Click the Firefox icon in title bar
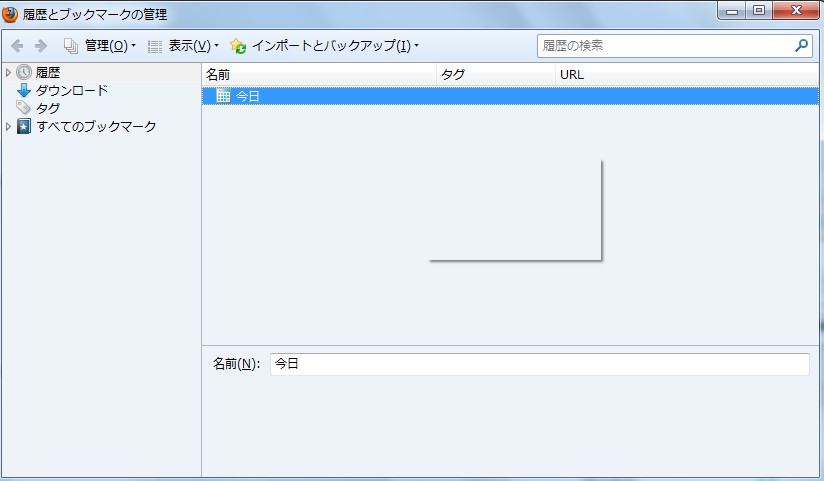 coord(11,15)
